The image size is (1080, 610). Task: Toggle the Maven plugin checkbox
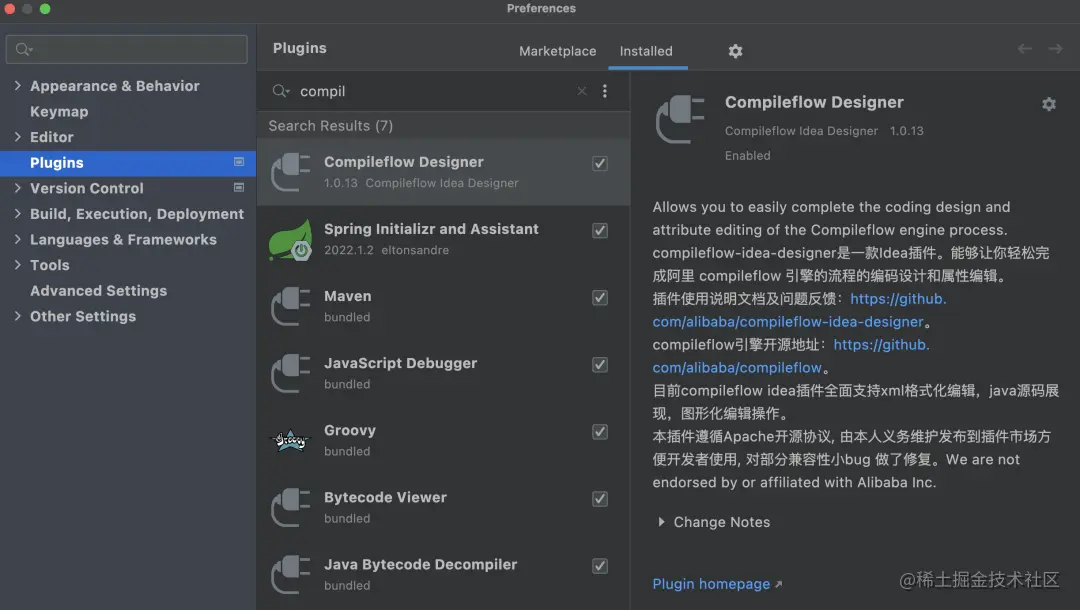600,297
